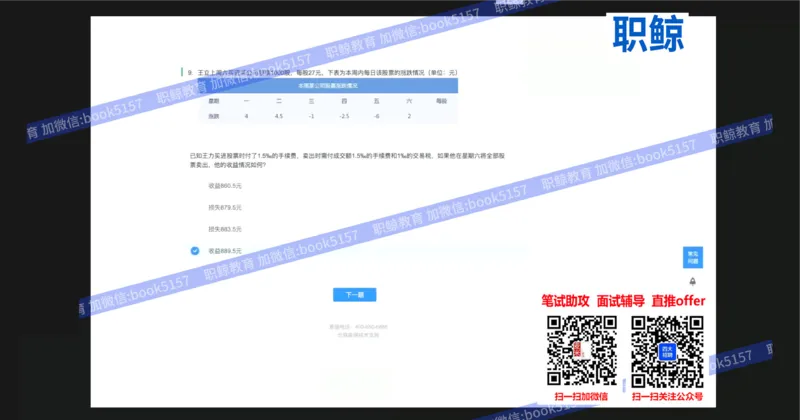The width and height of the screenshot is (800, 420).
Task: Click the QR code labeled 扫一扫加微信
Action: coord(582,351)
